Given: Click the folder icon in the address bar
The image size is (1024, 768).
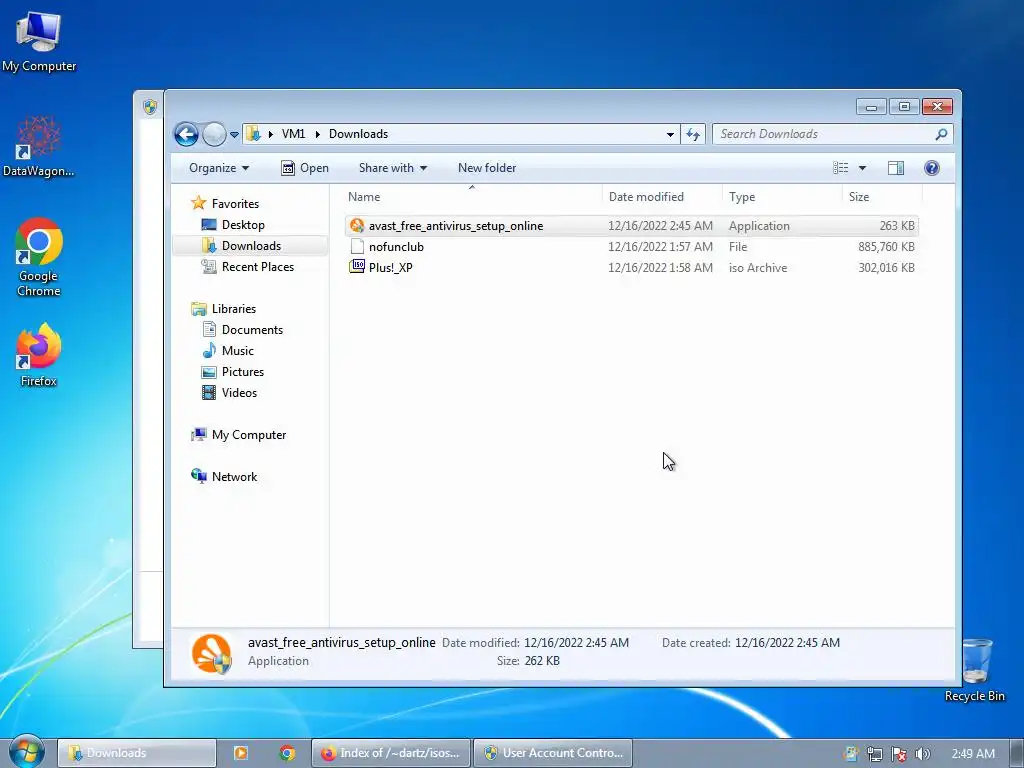Looking at the screenshot, I should [x=253, y=134].
